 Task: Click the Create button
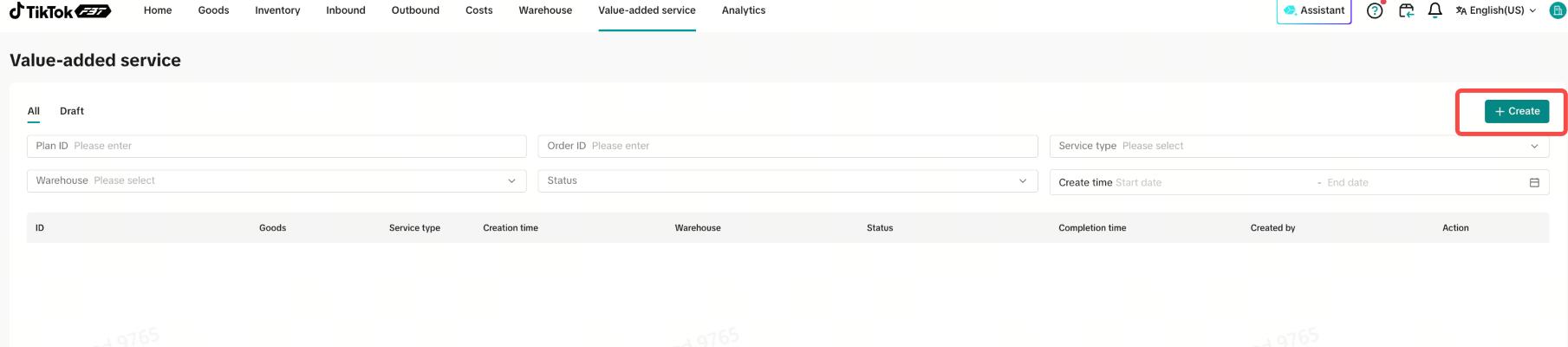(1517, 111)
